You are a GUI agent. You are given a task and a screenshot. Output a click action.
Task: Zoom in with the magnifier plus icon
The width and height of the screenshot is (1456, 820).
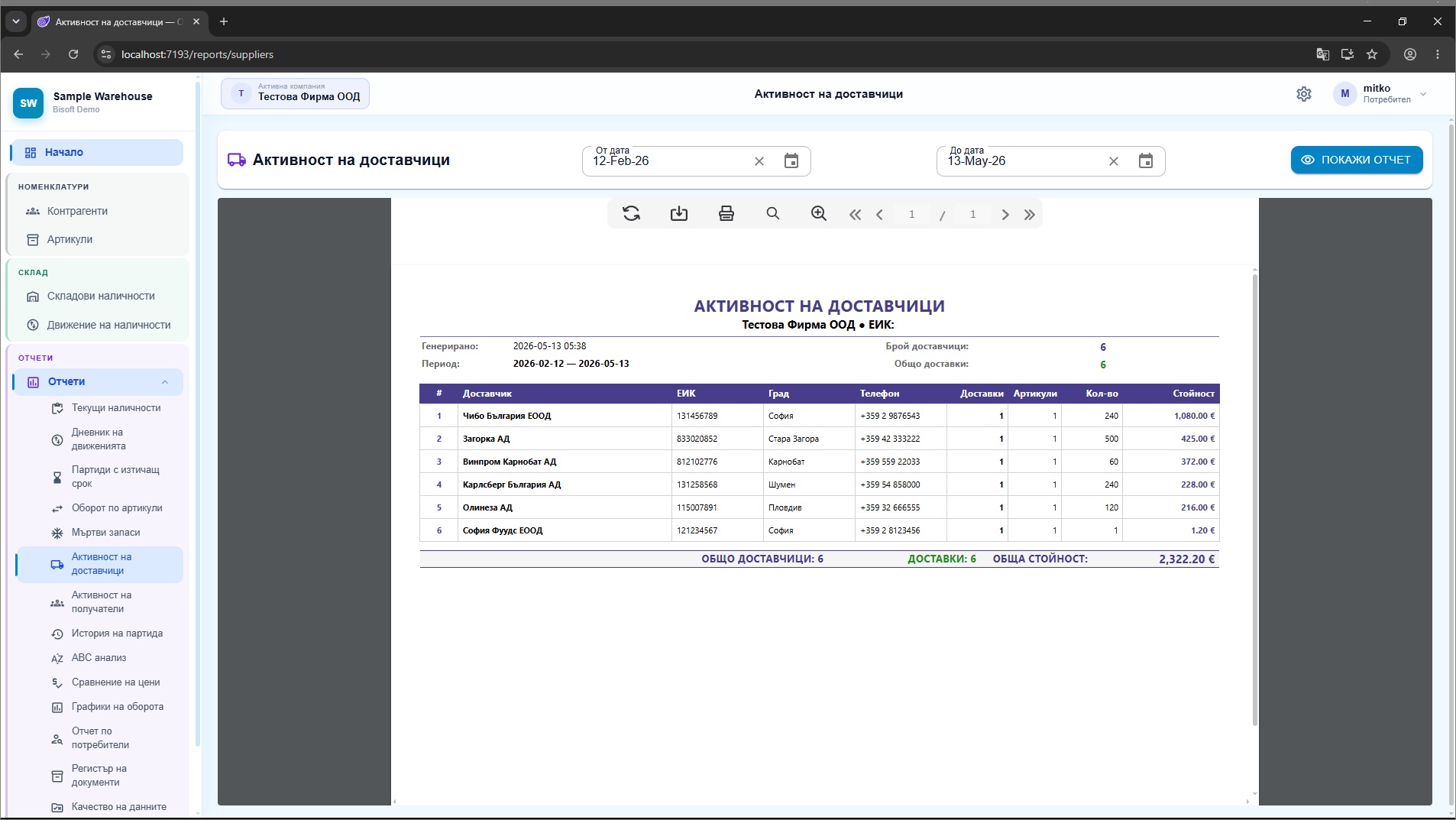819,214
